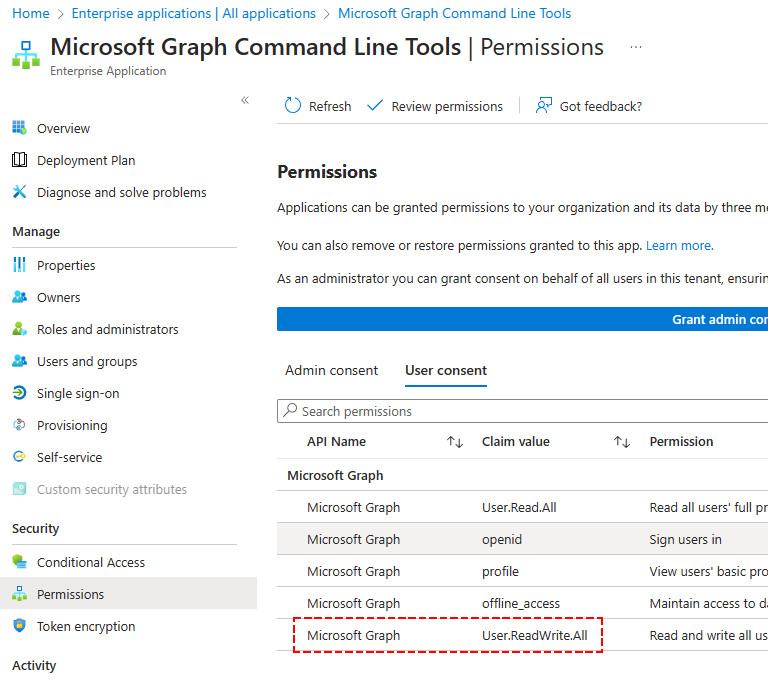Click the search magnifier icon

(290, 410)
